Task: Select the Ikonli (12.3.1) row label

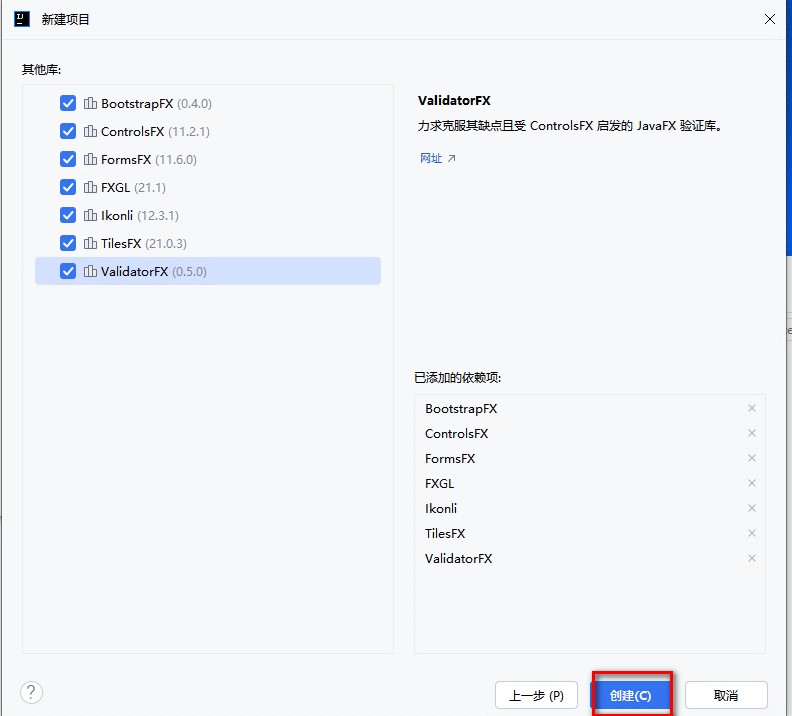Action: [x=140, y=216]
